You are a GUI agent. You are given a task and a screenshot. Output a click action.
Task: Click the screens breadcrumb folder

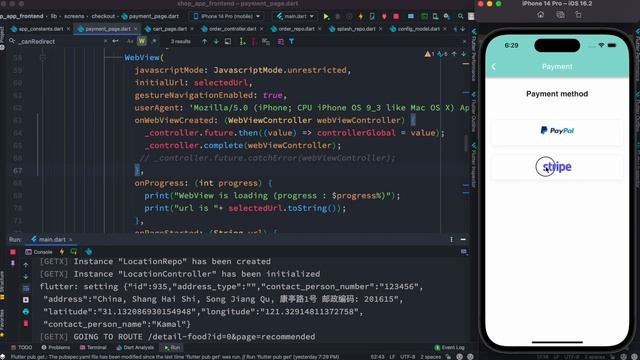pyautogui.click(x=74, y=16)
